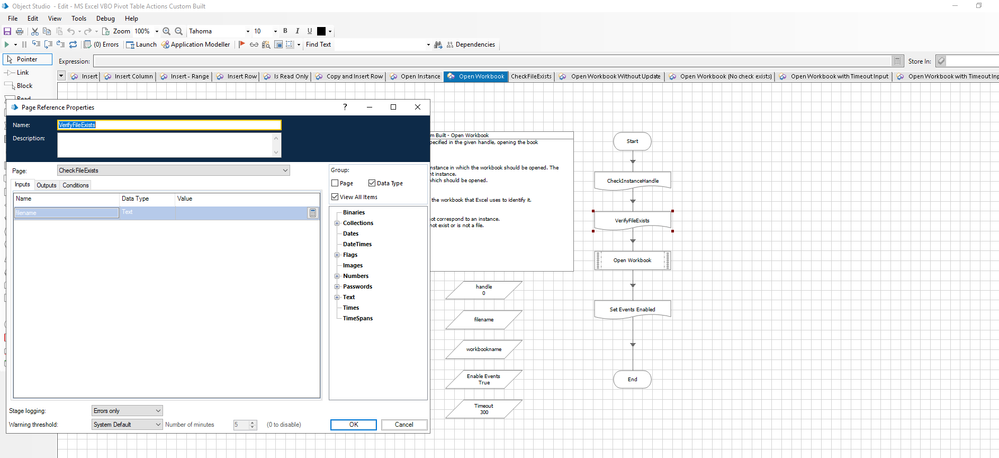Click the Save icon in the toolbar

7,32
